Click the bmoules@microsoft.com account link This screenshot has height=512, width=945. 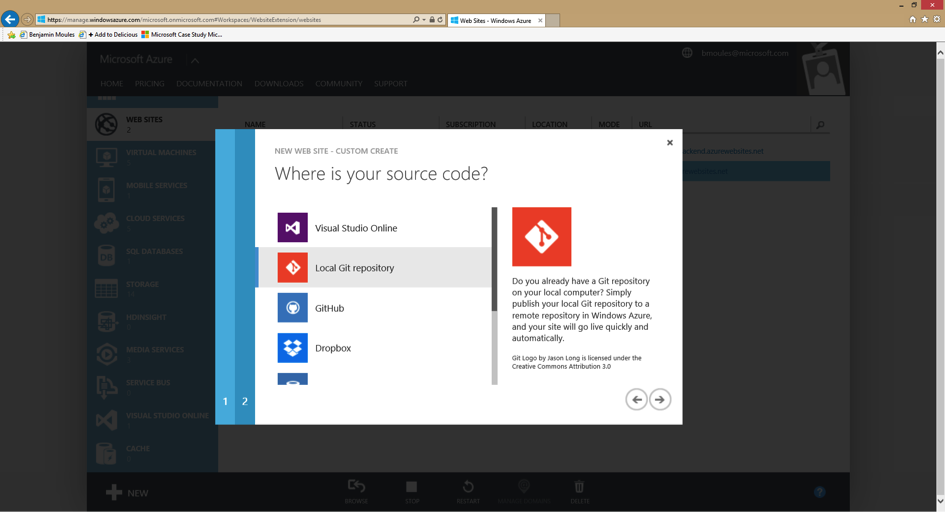click(x=745, y=53)
